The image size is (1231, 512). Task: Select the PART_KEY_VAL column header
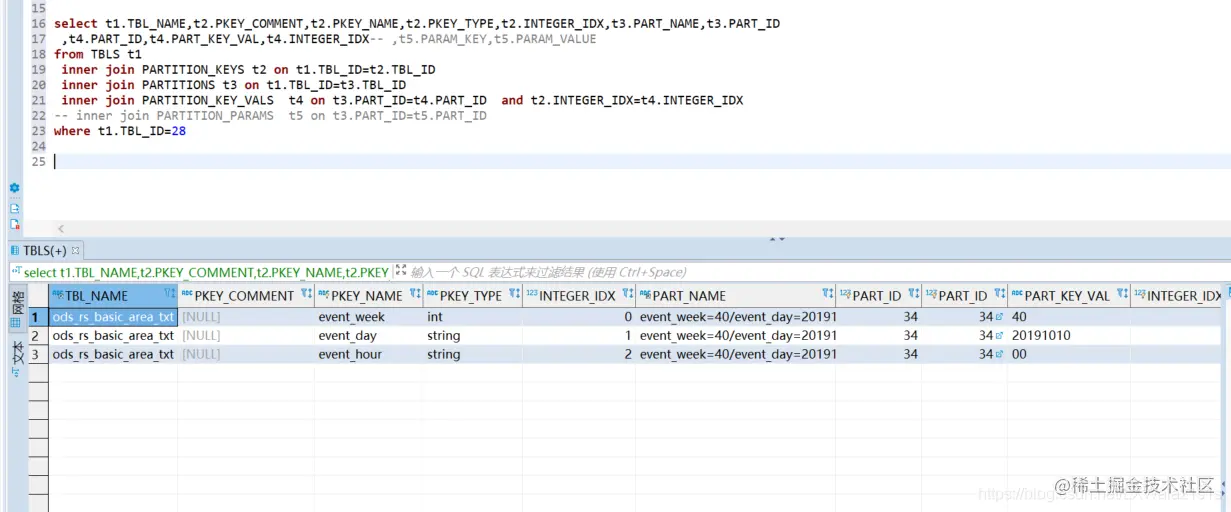[x=1067, y=295]
